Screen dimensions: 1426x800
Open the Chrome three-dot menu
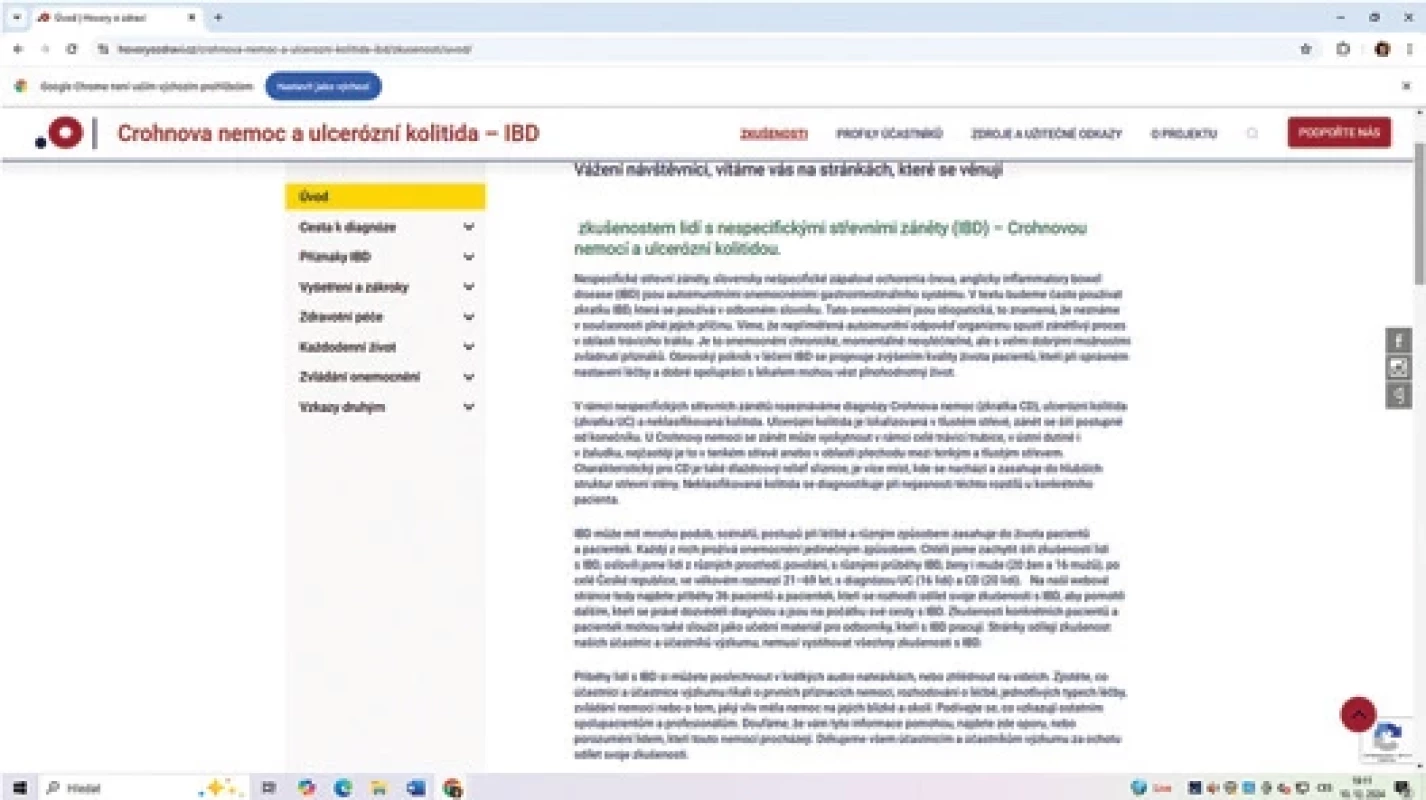coord(1409,49)
